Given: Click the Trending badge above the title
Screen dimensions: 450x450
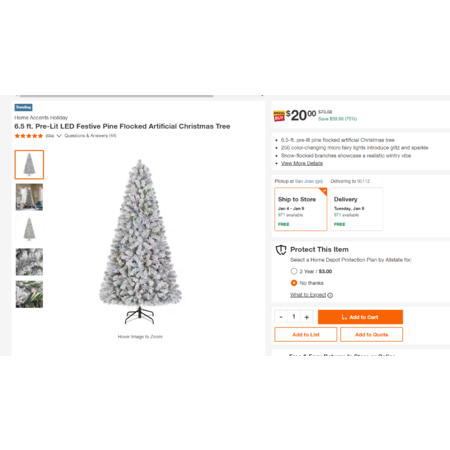Looking at the screenshot, I should [x=23, y=107].
